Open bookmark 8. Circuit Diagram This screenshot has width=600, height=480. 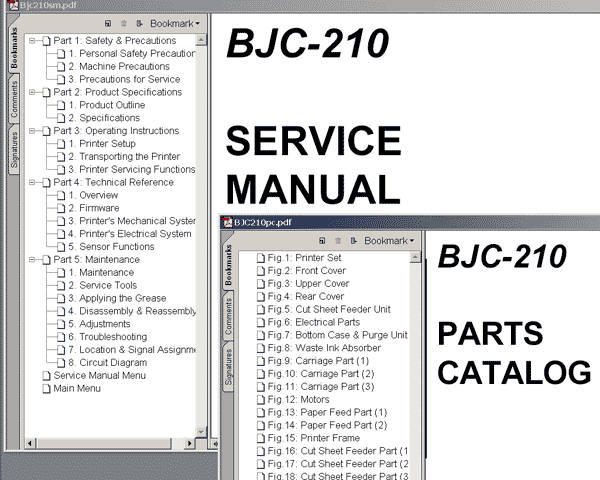(108, 362)
